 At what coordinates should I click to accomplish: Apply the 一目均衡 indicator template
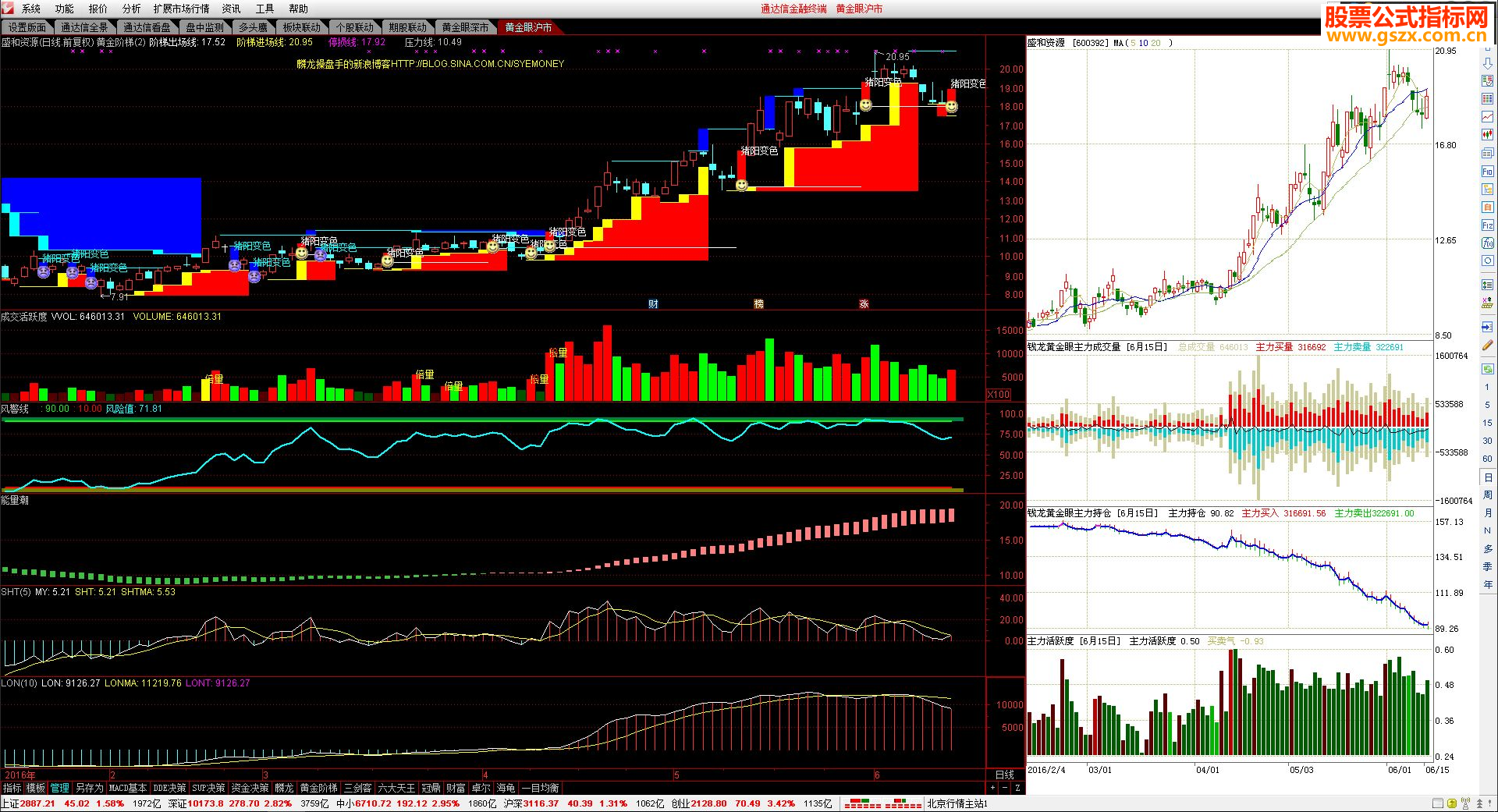[x=540, y=789]
